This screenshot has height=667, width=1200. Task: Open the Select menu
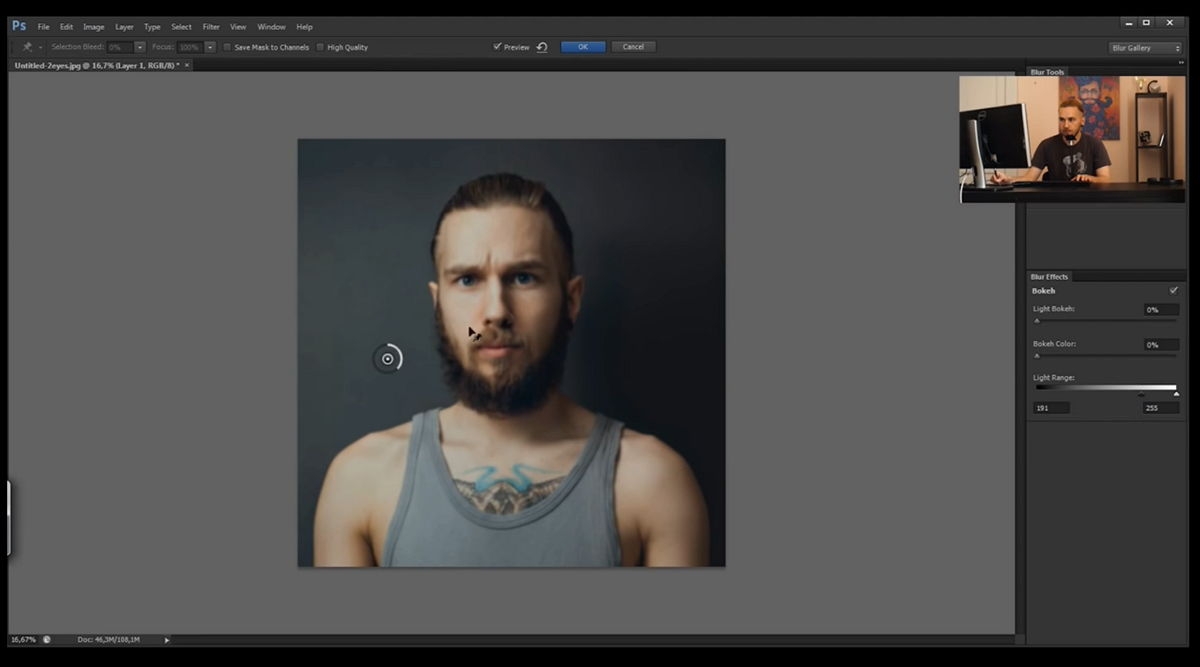point(181,27)
